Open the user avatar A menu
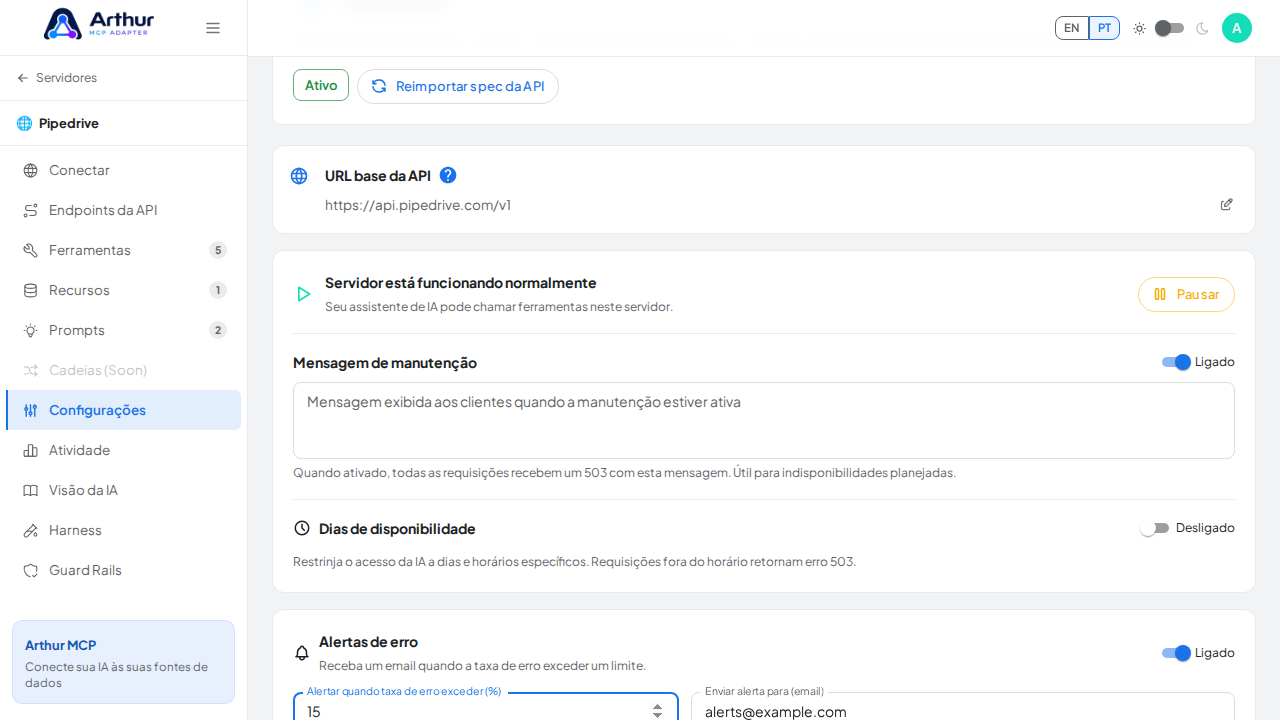Image resolution: width=1280 pixels, height=720 pixels. 1237,28
